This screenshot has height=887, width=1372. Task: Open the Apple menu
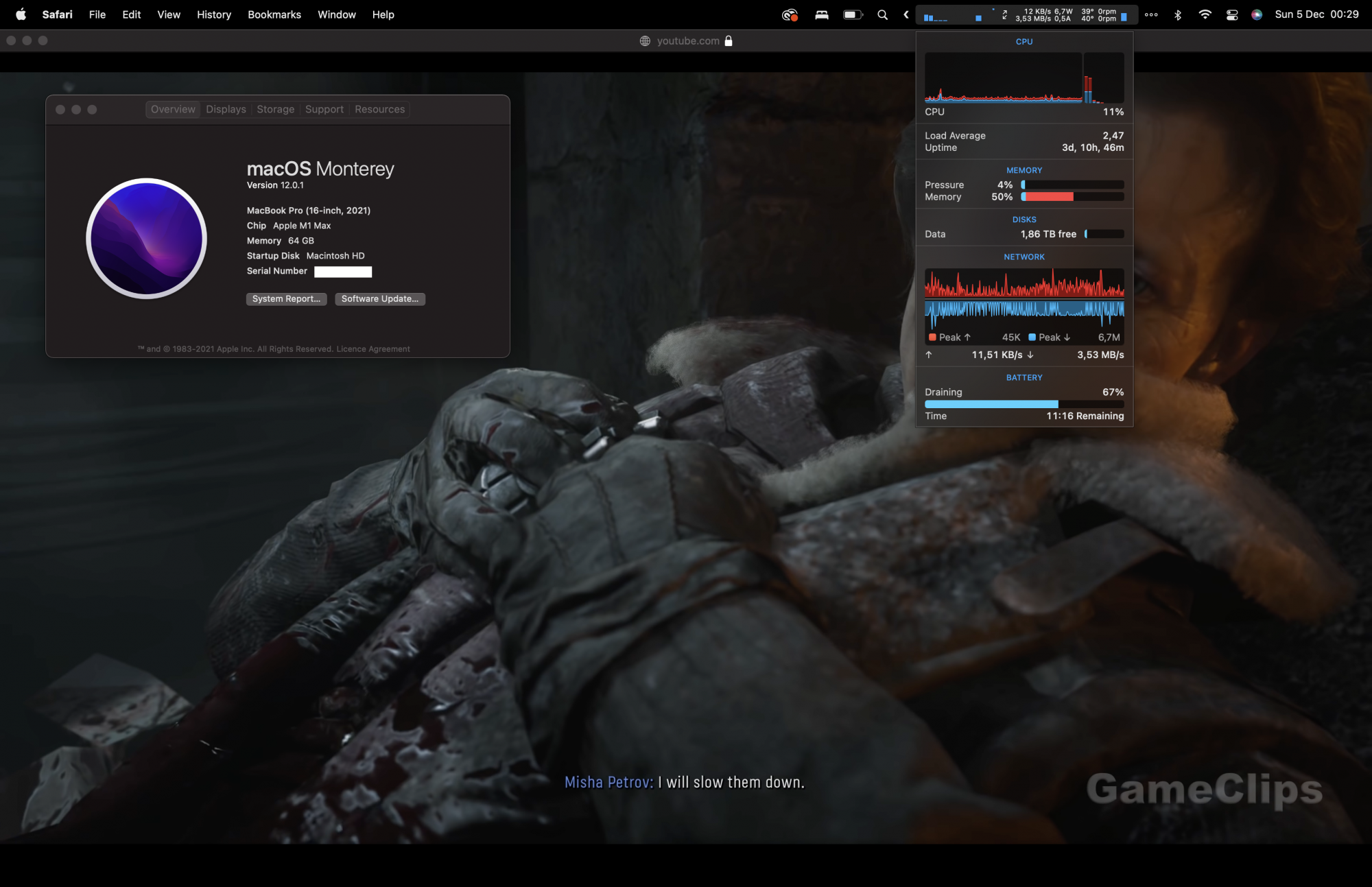click(x=21, y=14)
